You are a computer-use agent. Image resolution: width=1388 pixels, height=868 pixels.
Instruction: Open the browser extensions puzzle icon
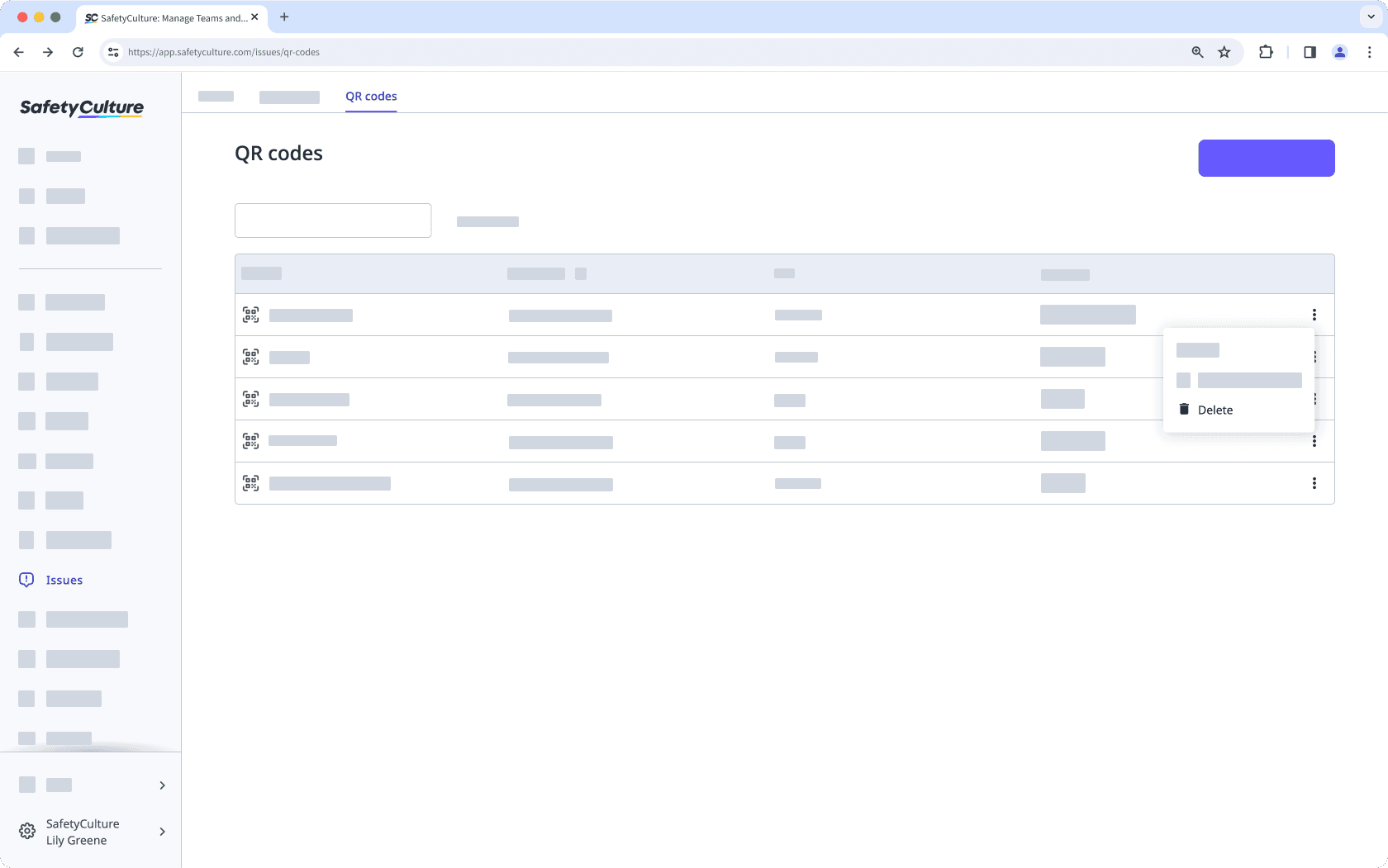(x=1265, y=52)
